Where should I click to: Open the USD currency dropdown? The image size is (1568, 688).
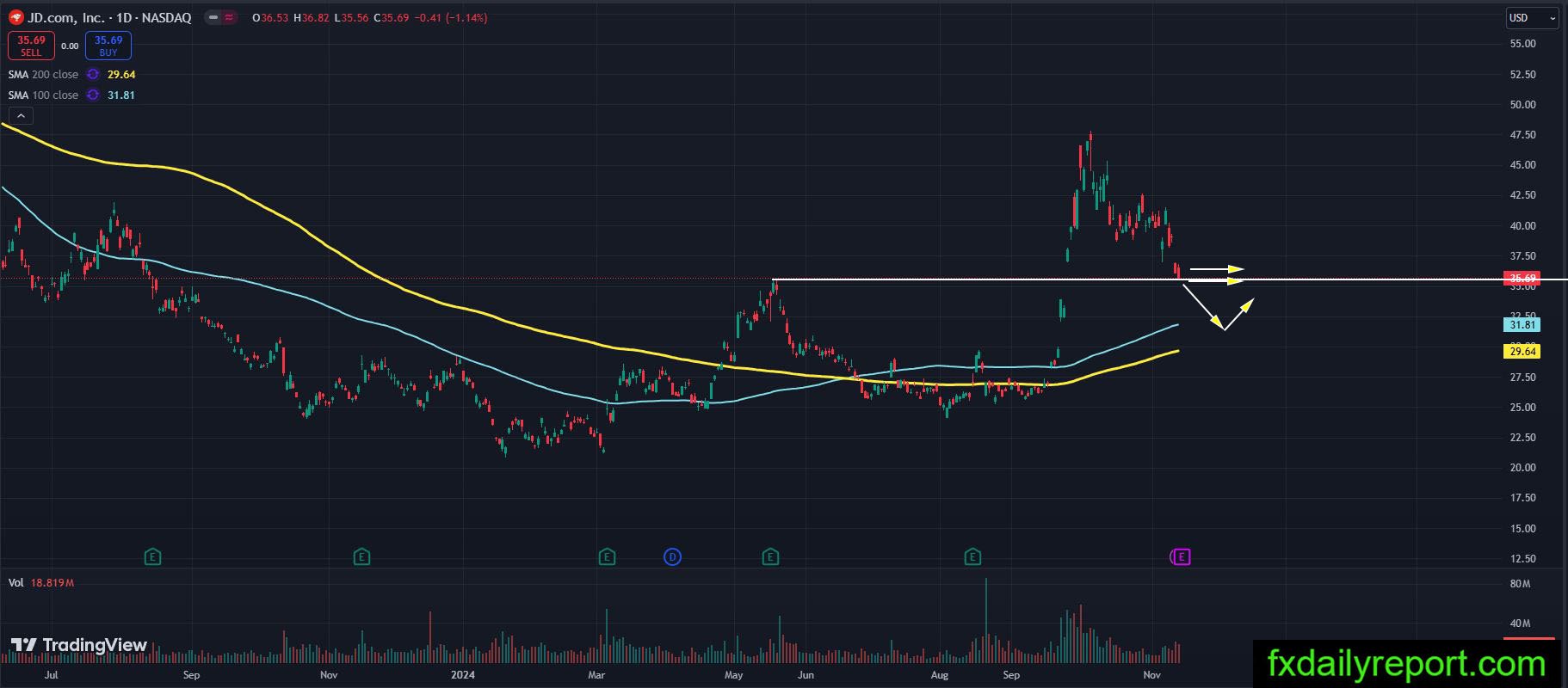[1532, 18]
